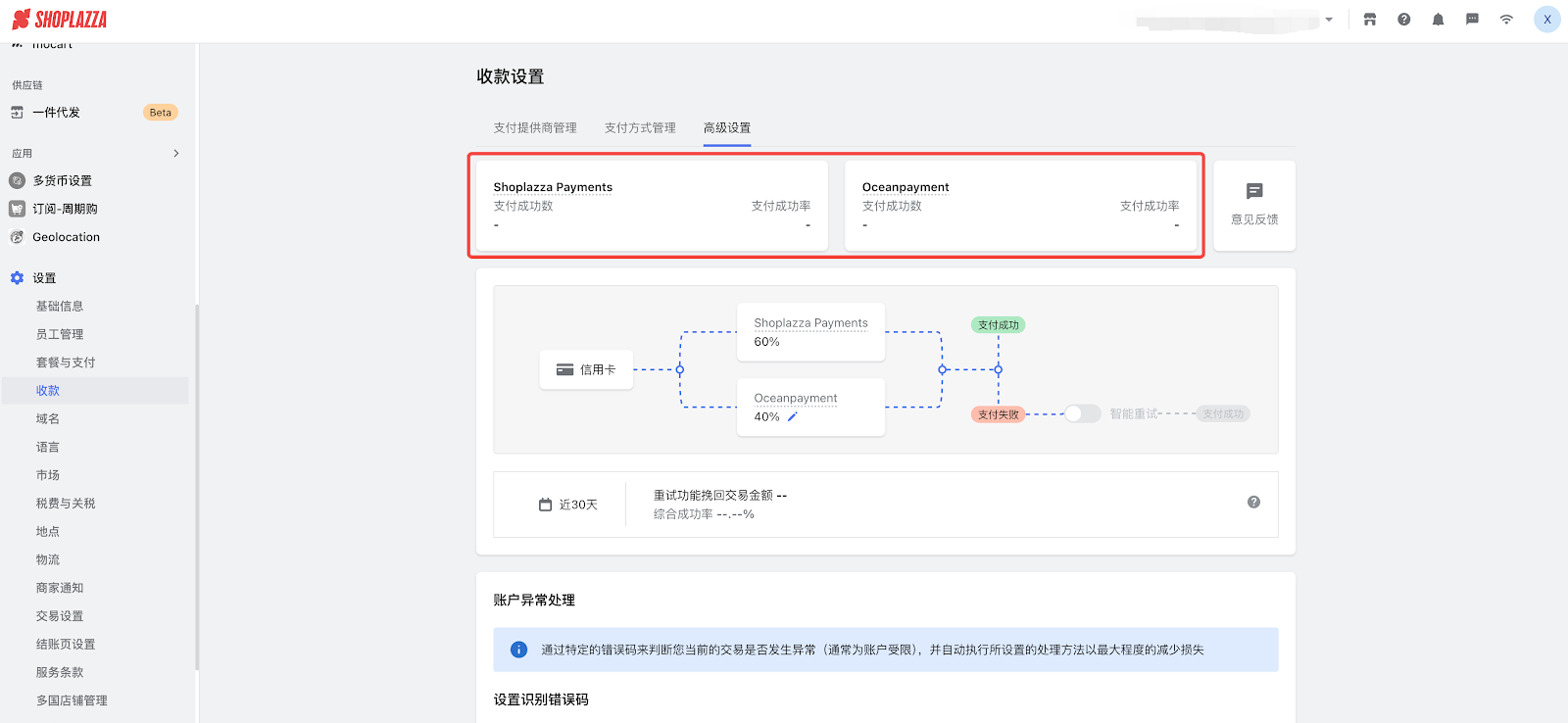Click Oceanpayment stats card title
This screenshot has height=723, width=1568.
tap(906, 187)
